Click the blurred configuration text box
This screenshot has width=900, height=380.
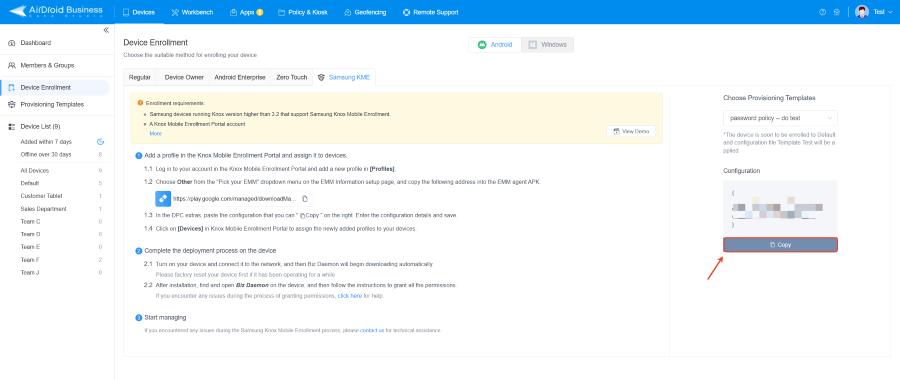780,208
